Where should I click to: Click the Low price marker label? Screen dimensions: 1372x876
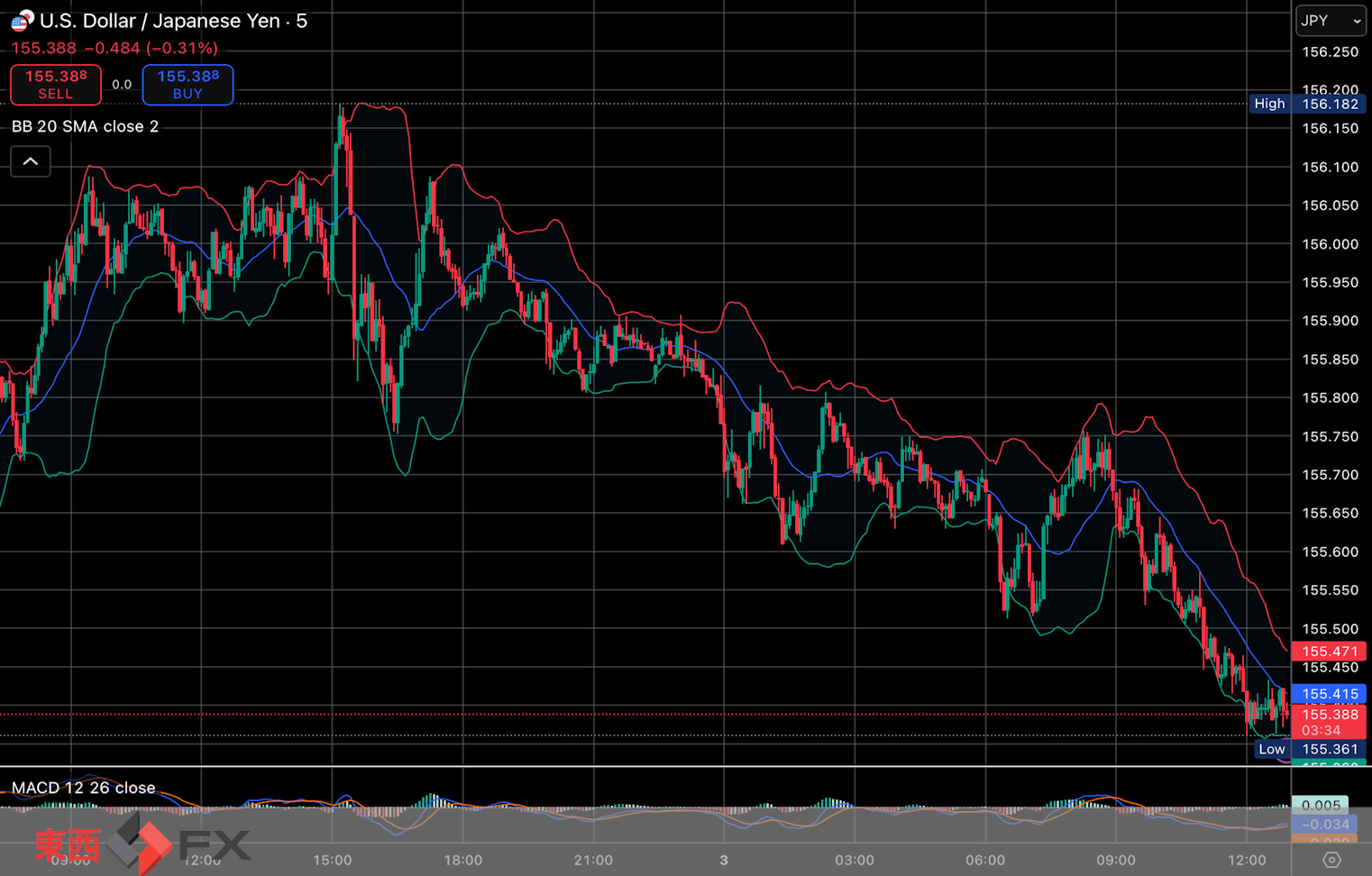click(x=1271, y=749)
